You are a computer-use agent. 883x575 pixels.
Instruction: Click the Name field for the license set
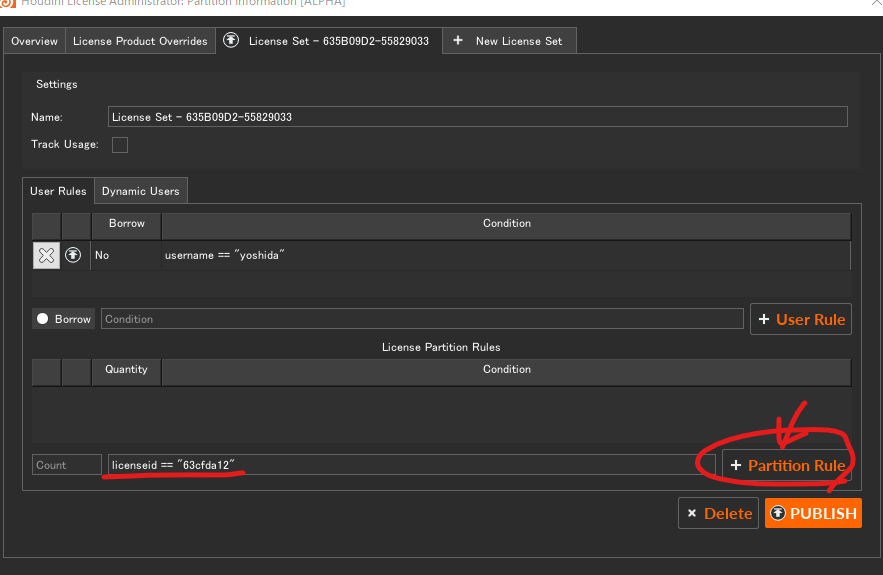click(x=478, y=117)
